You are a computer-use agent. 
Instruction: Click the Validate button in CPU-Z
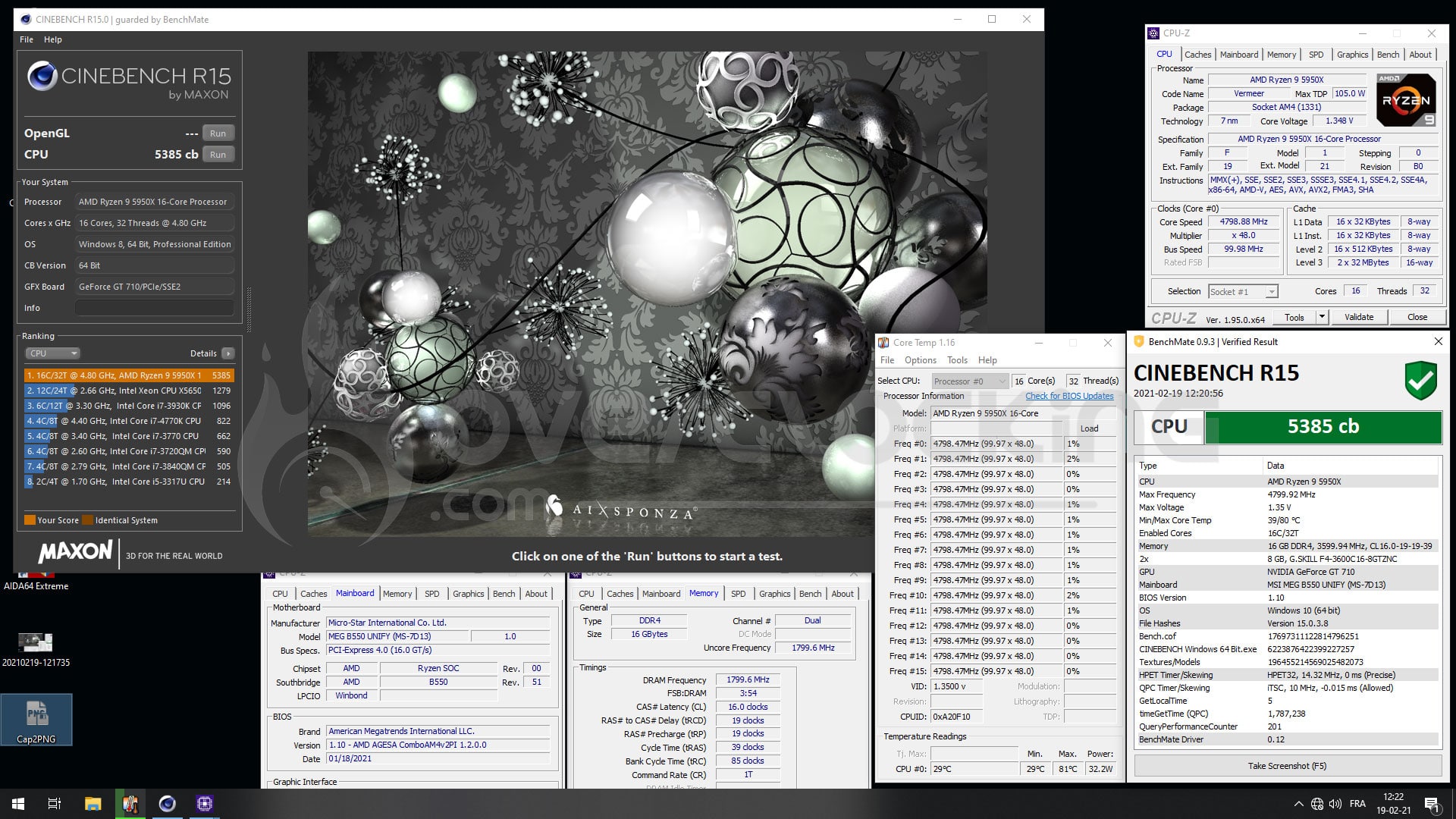pyautogui.click(x=1359, y=317)
